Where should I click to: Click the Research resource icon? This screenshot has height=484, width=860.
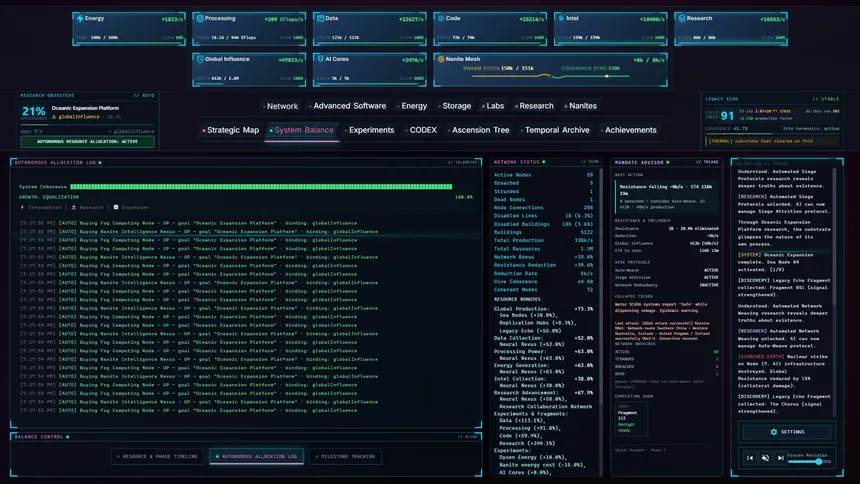(682, 18)
